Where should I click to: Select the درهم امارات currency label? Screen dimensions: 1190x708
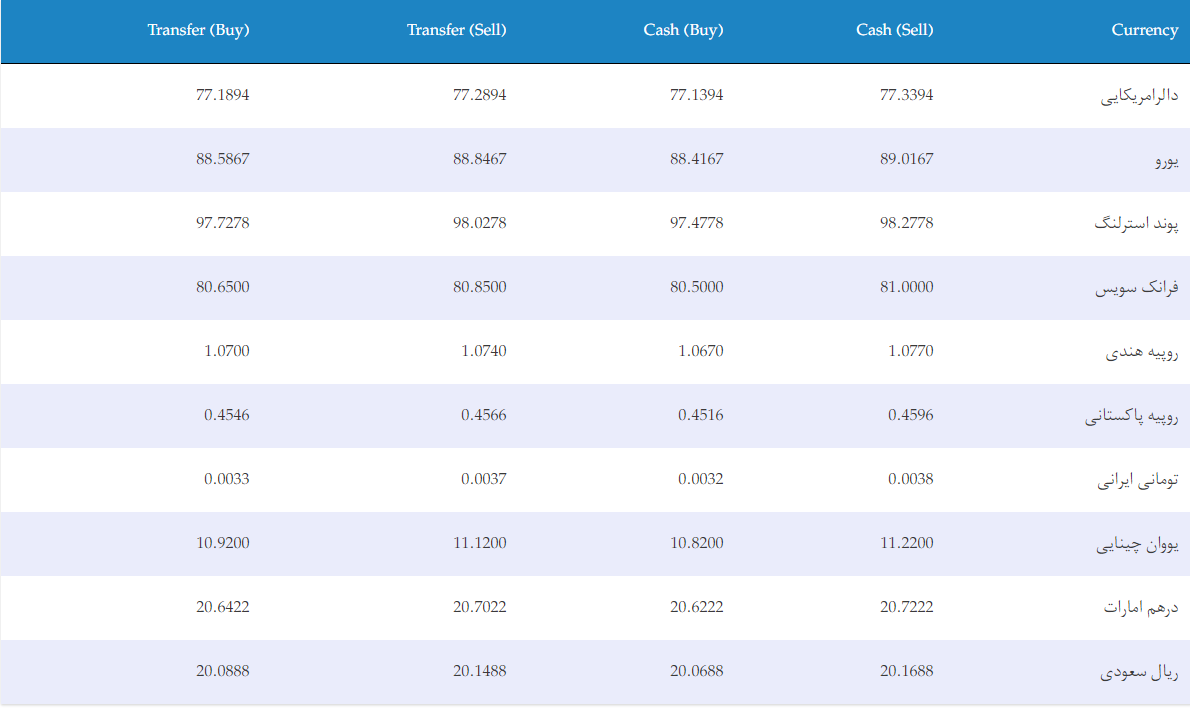(1141, 607)
